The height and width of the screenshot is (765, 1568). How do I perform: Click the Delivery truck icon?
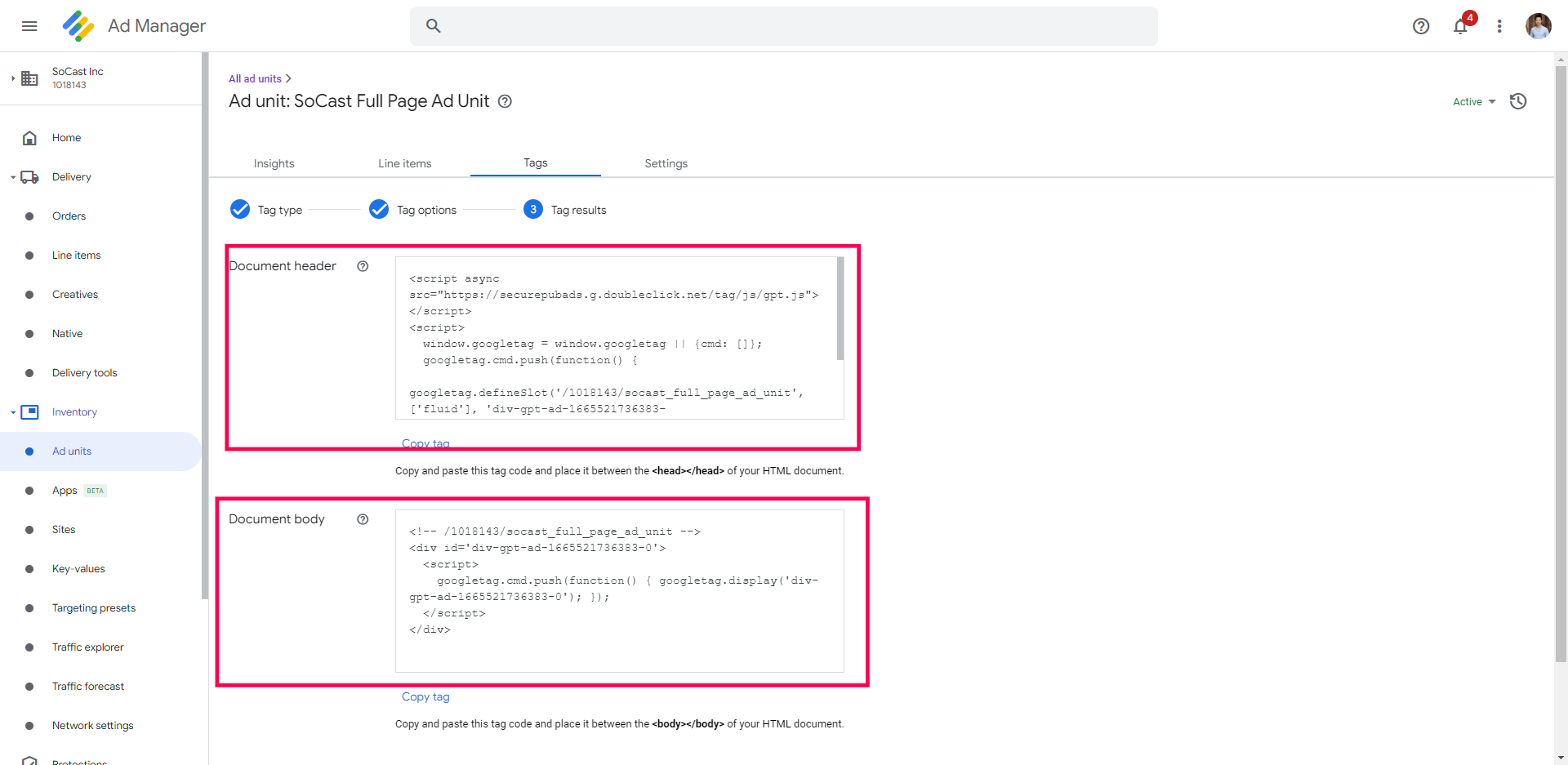point(29,177)
